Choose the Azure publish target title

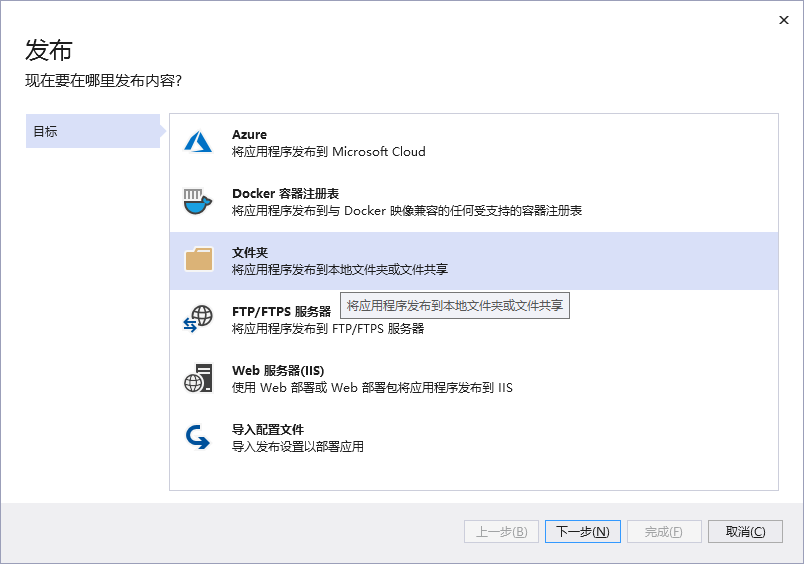coord(249,134)
